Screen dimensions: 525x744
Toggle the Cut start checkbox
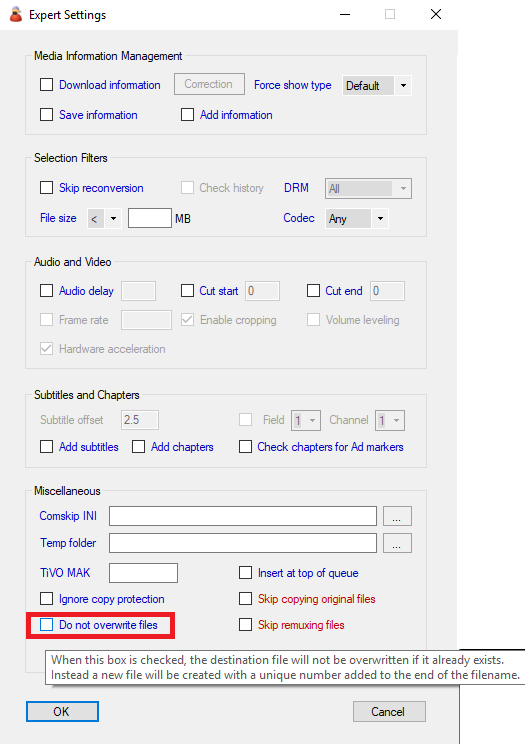click(188, 291)
